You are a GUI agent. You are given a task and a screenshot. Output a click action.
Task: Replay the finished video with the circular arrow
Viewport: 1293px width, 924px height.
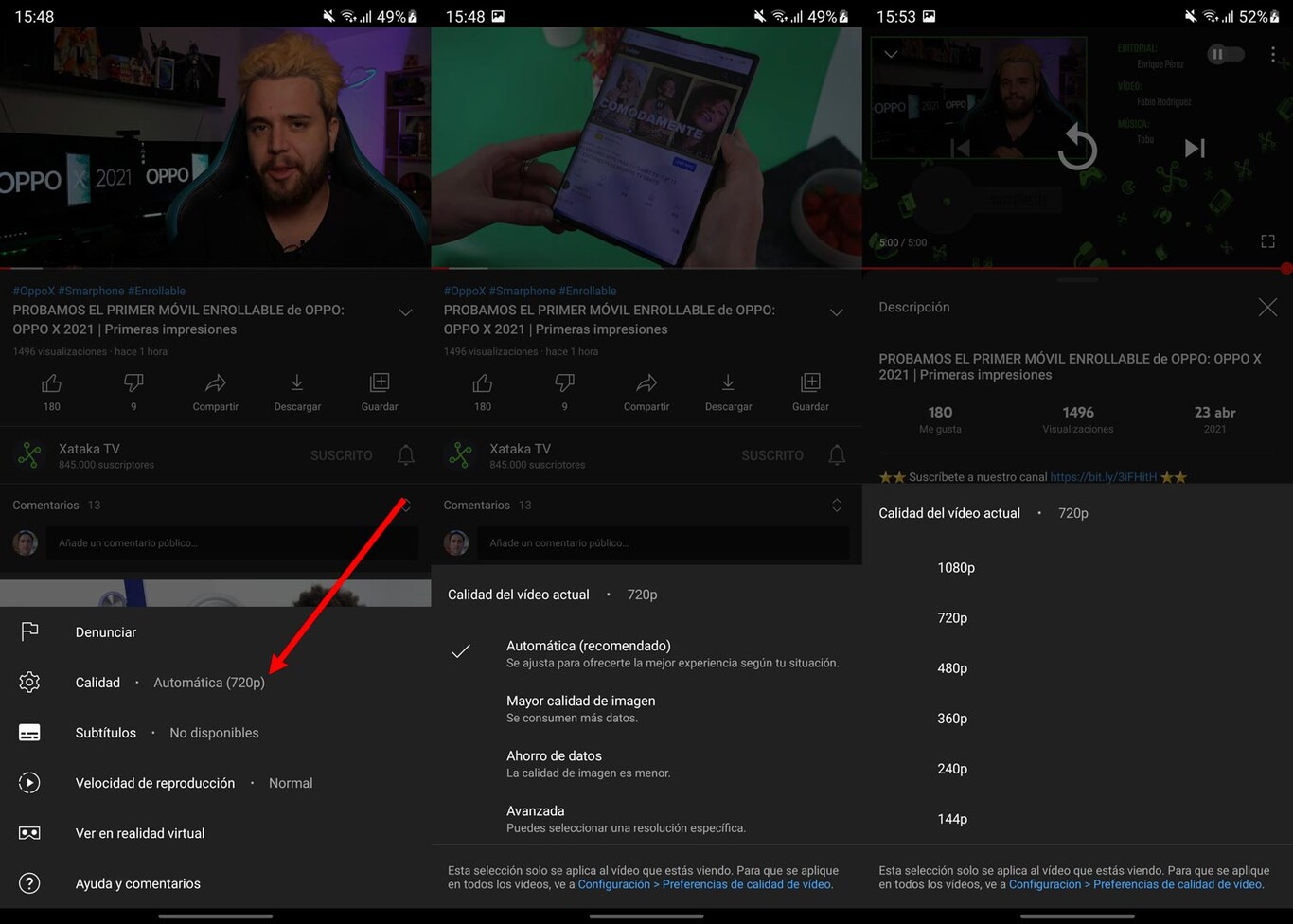click(x=1077, y=148)
